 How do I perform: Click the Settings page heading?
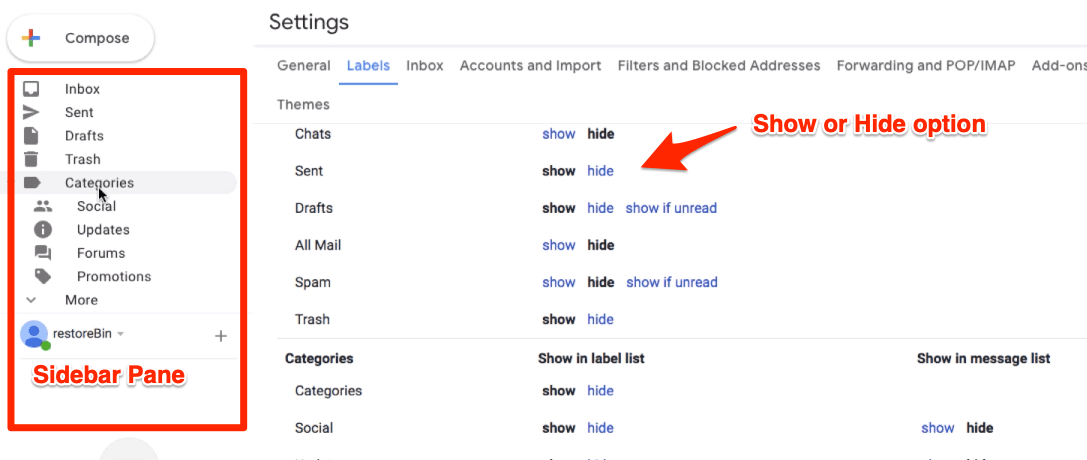(308, 22)
